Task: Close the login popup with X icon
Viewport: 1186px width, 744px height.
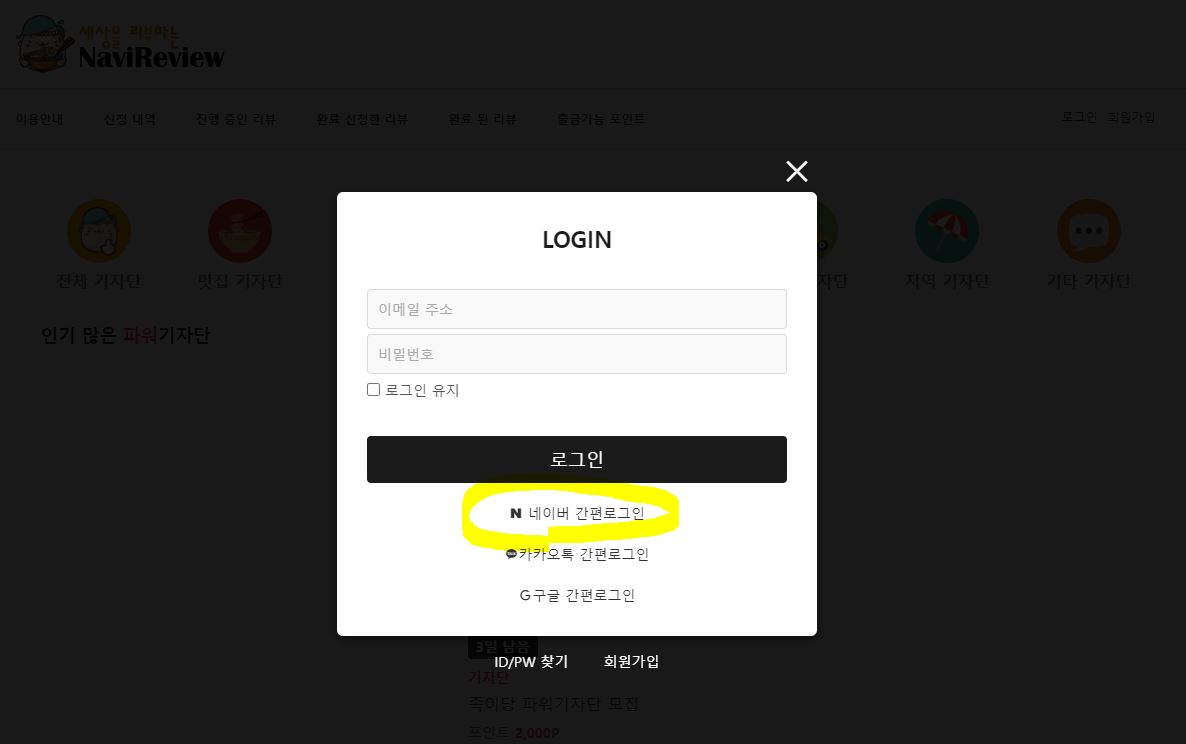Action: [x=796, y=172]
